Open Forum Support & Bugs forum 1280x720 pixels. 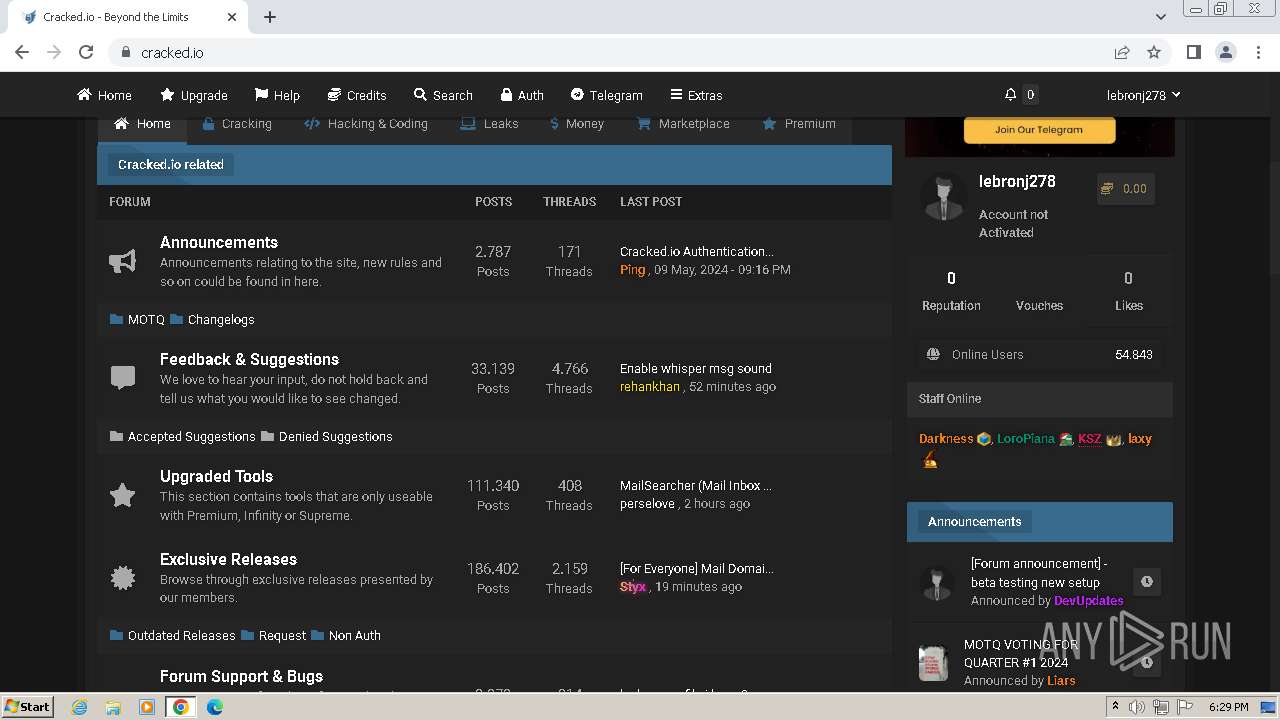(x=241, y=676)
